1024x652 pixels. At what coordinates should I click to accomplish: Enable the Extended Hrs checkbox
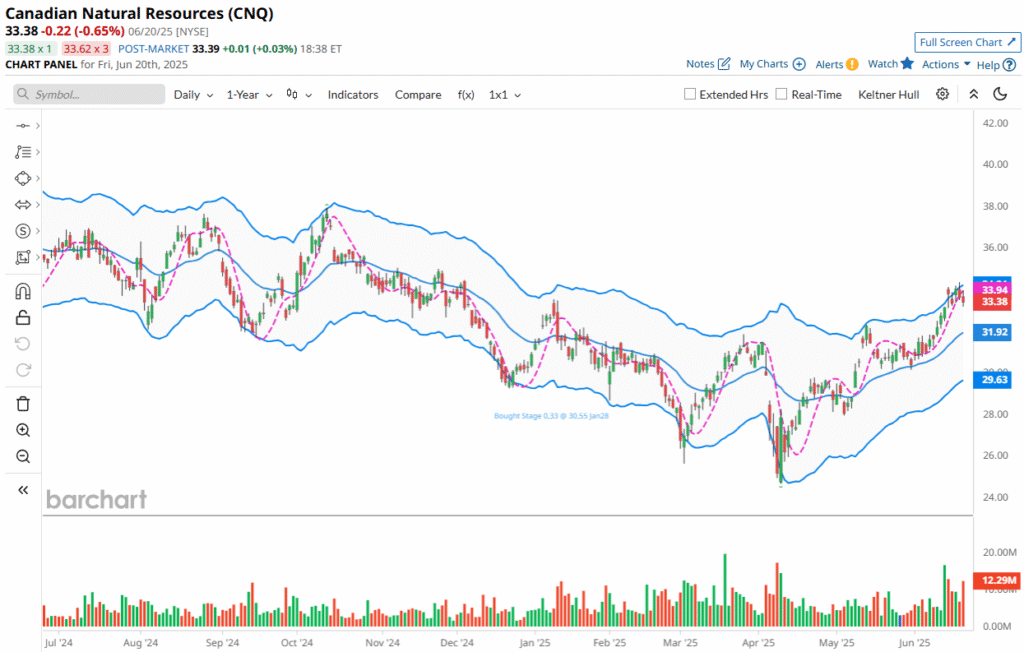point(690,94)
